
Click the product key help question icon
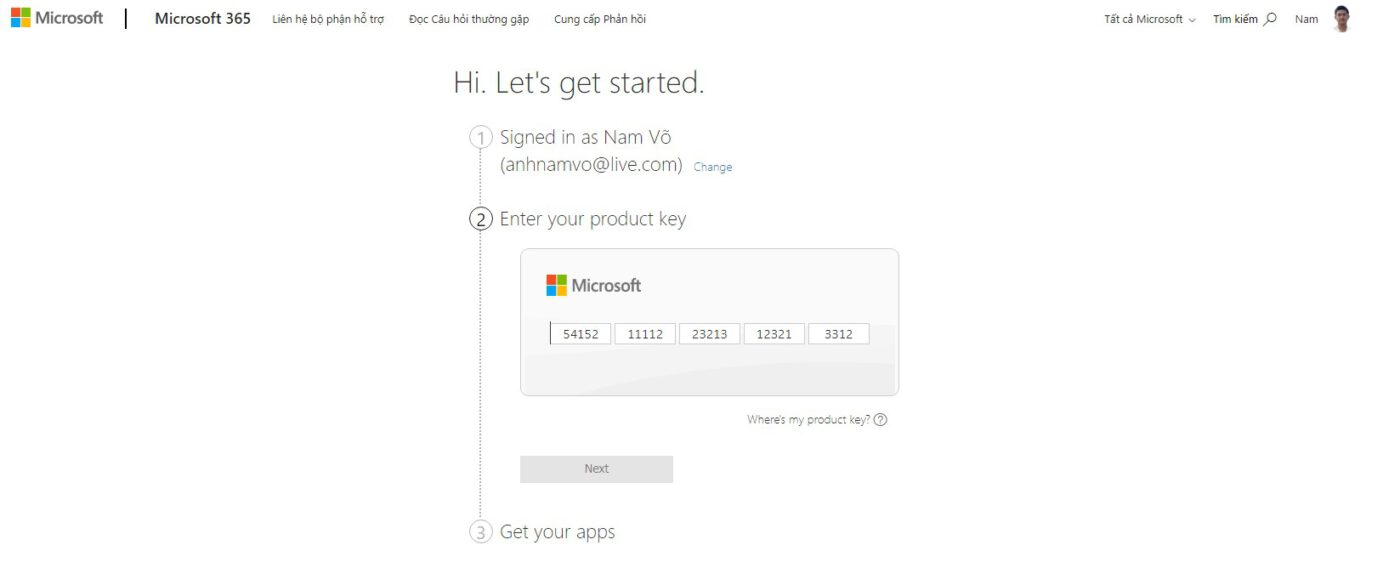pos(880,420)
